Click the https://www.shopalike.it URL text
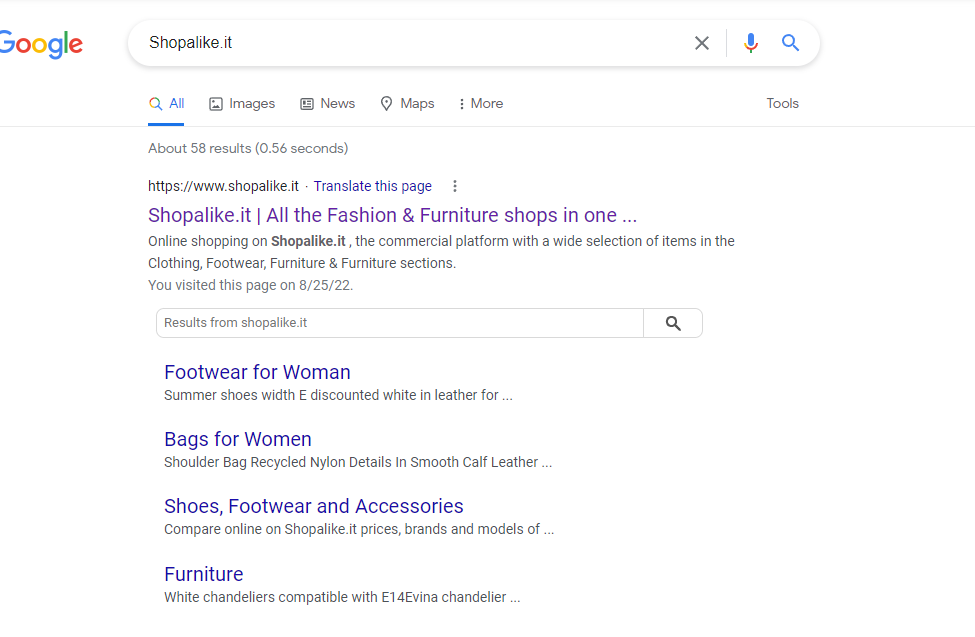Viewport: 975px width, 637px height. [223, 187]
